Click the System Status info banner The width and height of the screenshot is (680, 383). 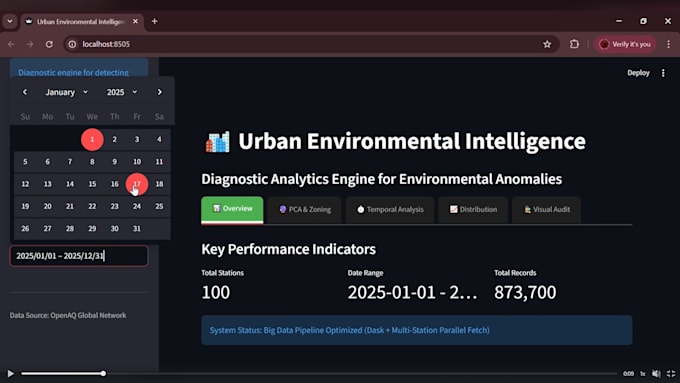[417, 330]
